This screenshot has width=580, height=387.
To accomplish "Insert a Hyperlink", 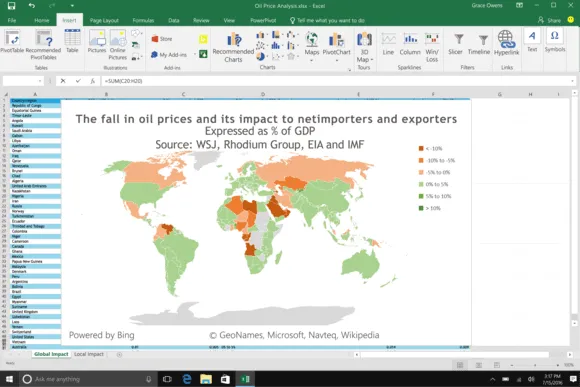I will tap(506, 43).
